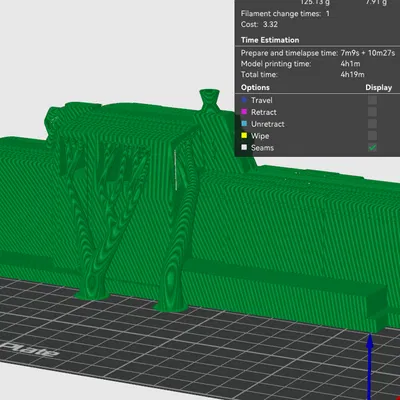The width and height of the screenshot is (400, 400).
Task: Enable the Unretract display checkbox
Action: coord(372,124)
